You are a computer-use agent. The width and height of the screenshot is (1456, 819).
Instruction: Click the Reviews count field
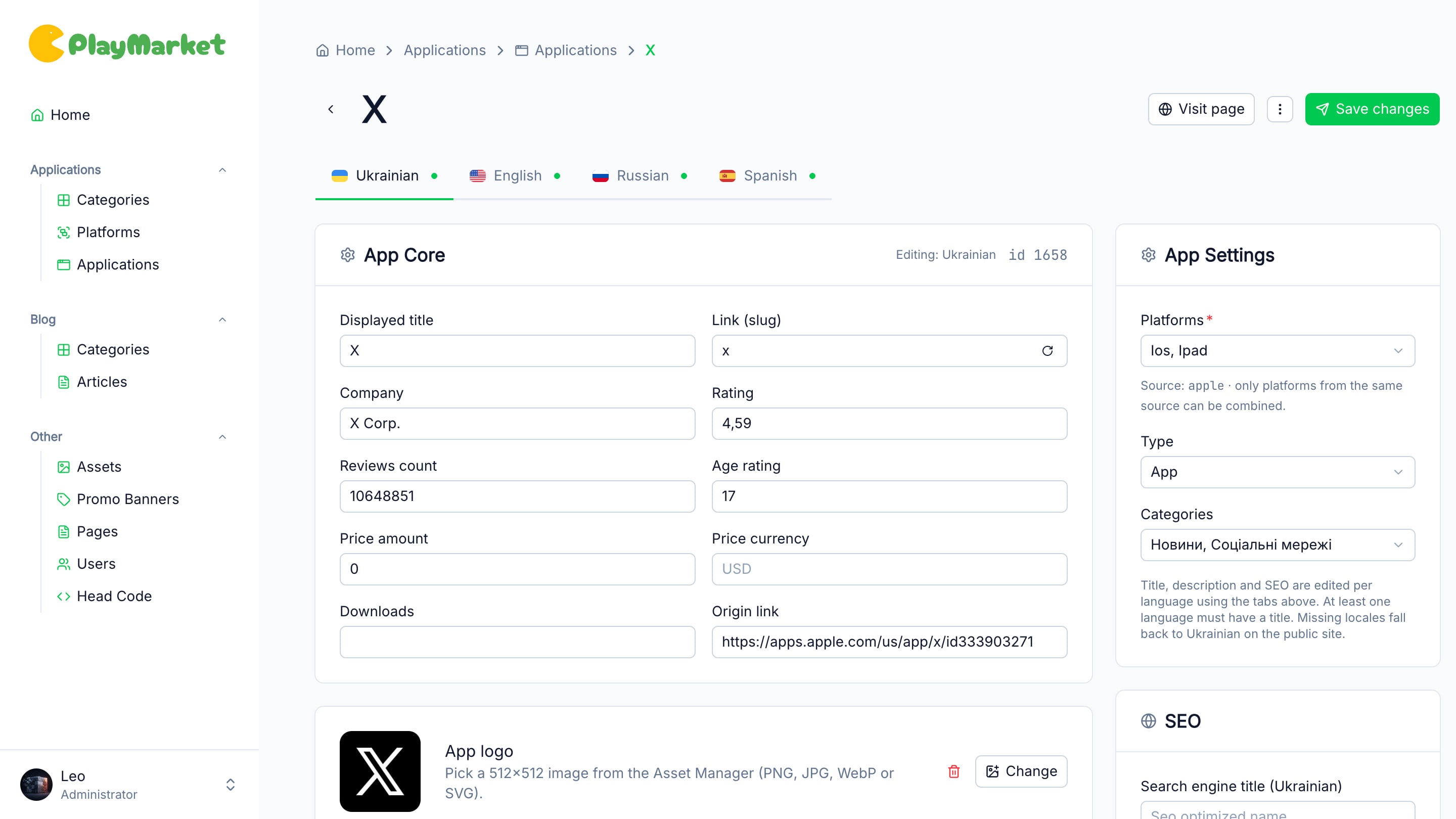[517, 496]
